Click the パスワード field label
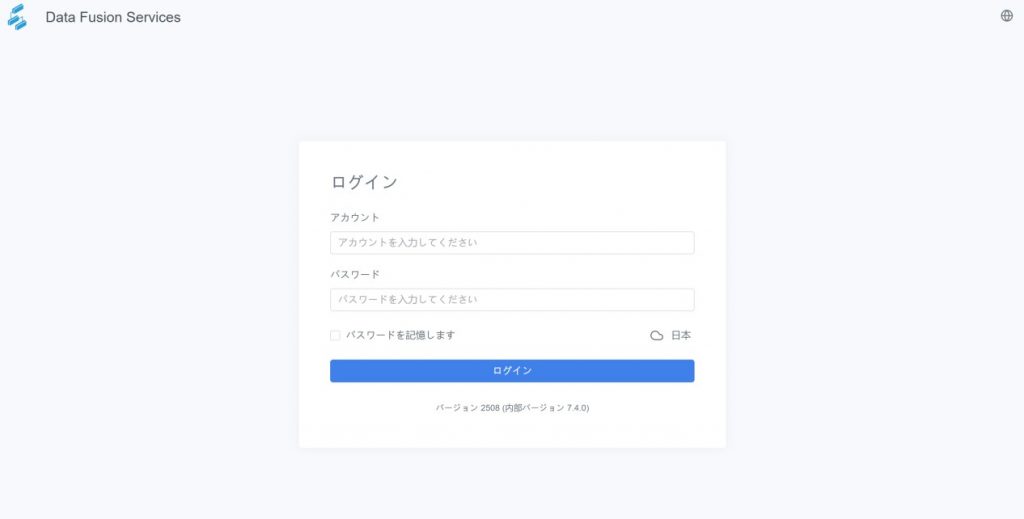This screenshot has height=519, width=1024. point(355,274)
